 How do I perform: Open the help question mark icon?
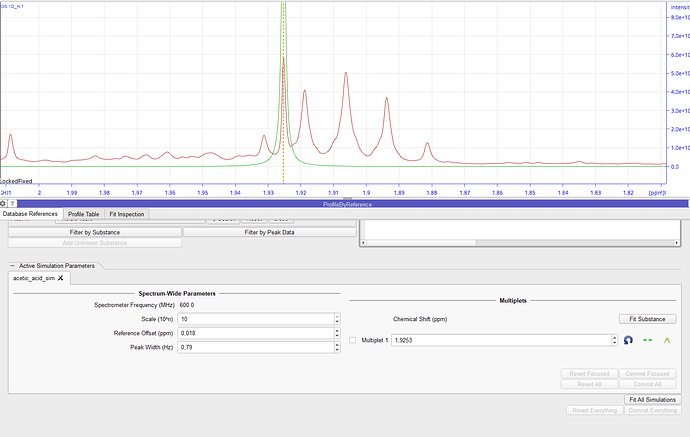click(13, 203)
